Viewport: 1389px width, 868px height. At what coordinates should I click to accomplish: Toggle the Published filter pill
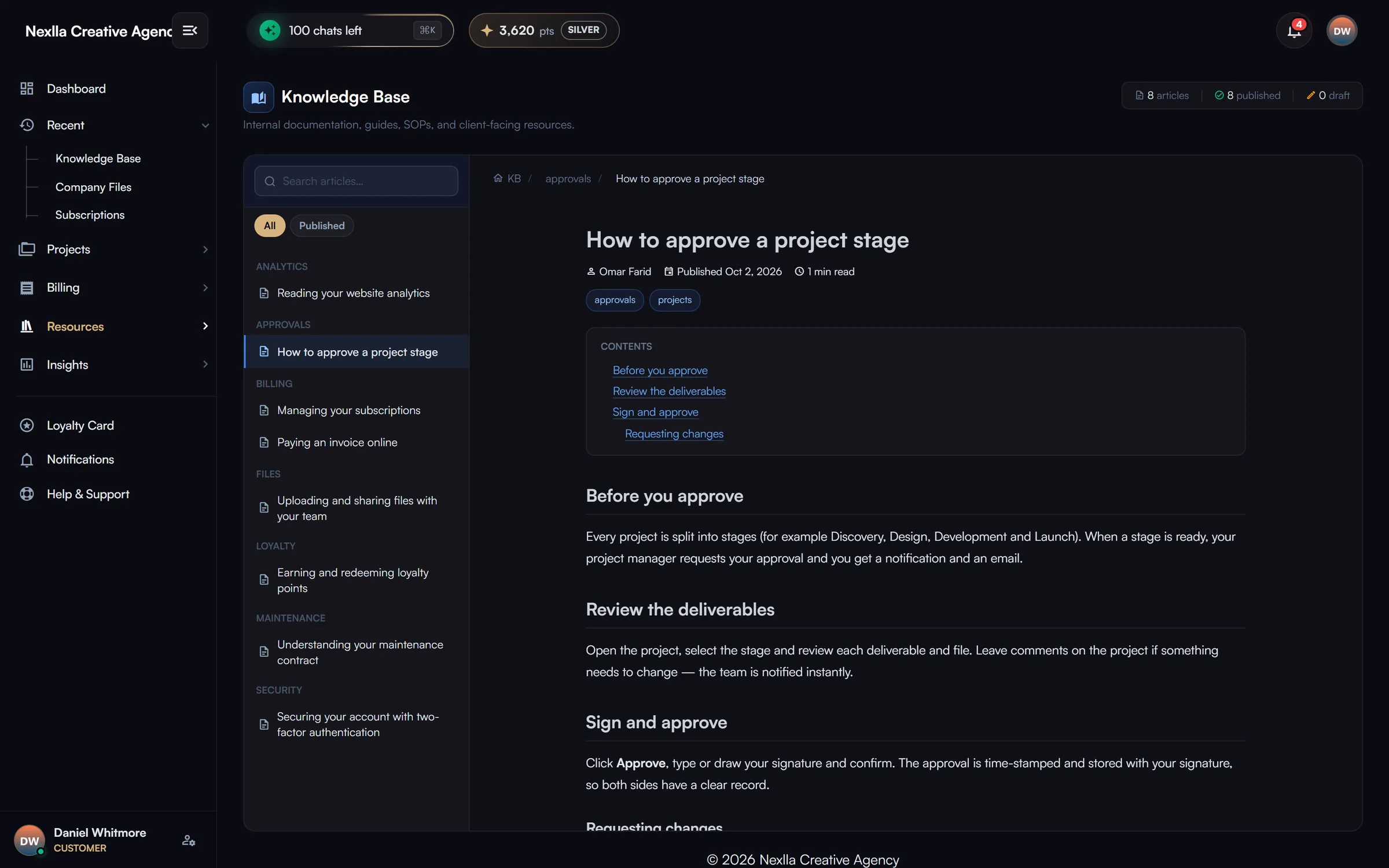click(322, 226)
